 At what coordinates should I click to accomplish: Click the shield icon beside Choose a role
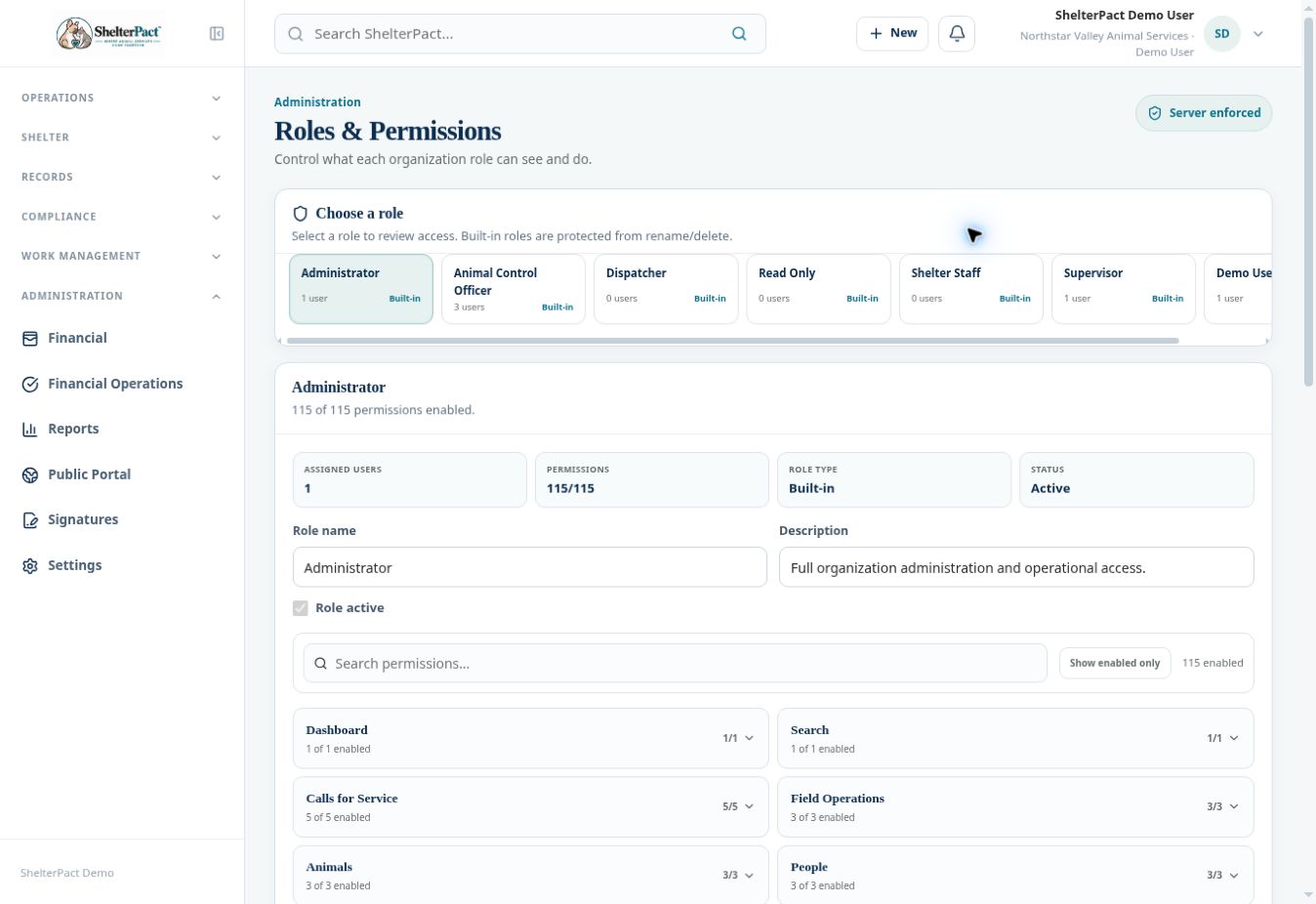tap(301, 214)
